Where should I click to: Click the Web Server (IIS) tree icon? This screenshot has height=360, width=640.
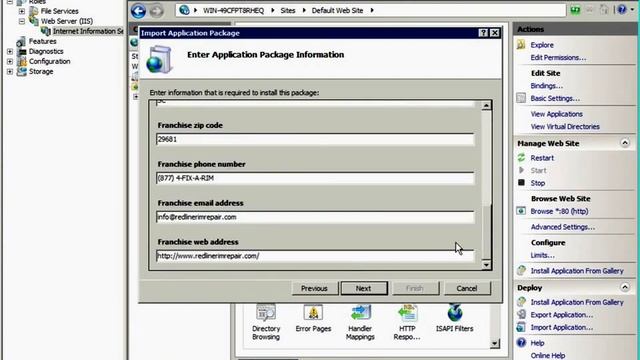click(x=34, y=21)
